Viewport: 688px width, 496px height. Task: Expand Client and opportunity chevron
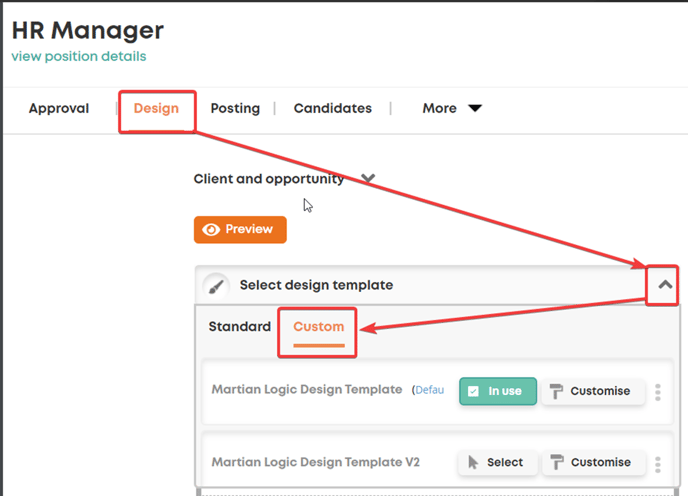coord(368,178)
